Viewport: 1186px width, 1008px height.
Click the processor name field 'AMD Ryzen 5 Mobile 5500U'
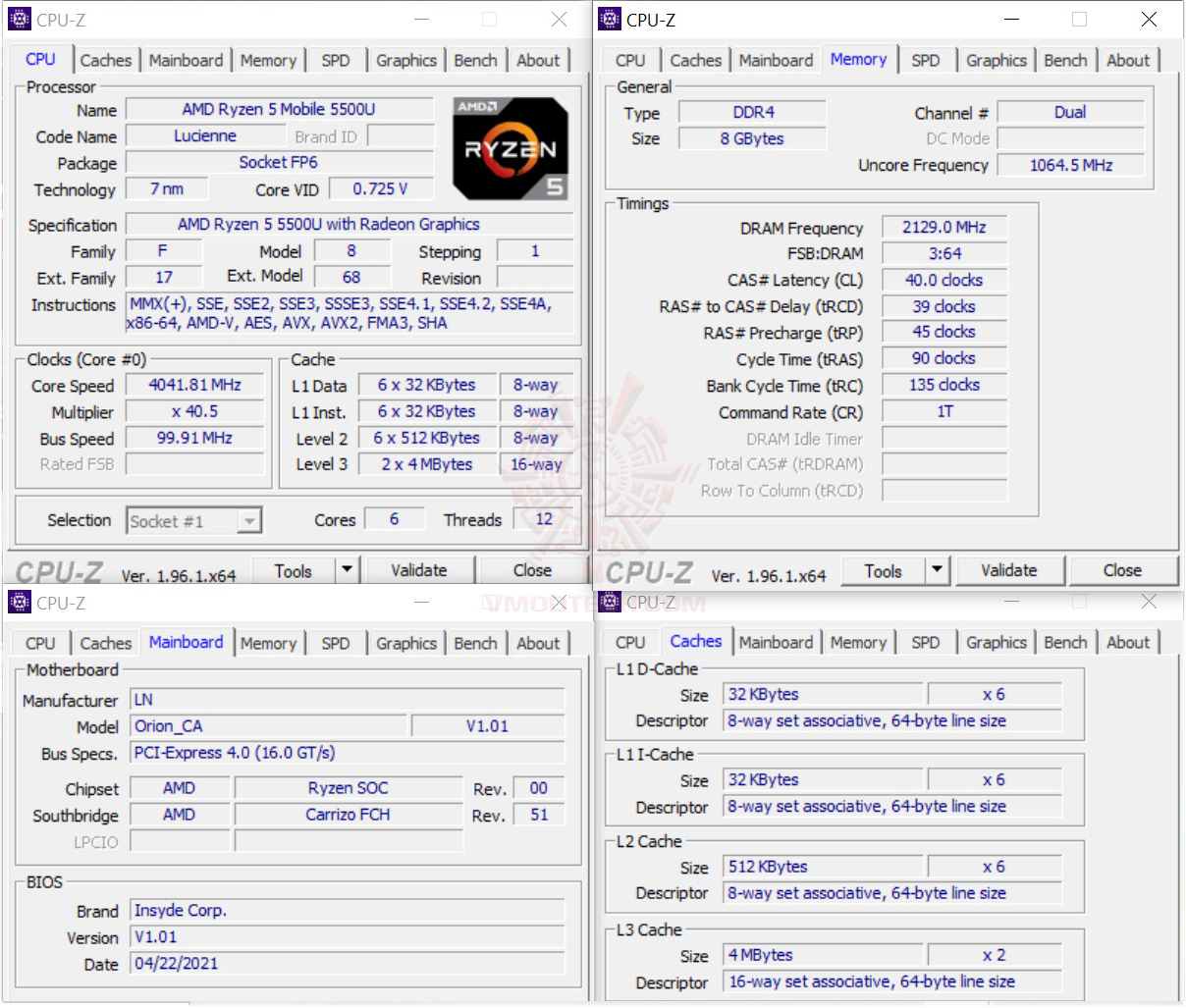click(x=279, y=109)
